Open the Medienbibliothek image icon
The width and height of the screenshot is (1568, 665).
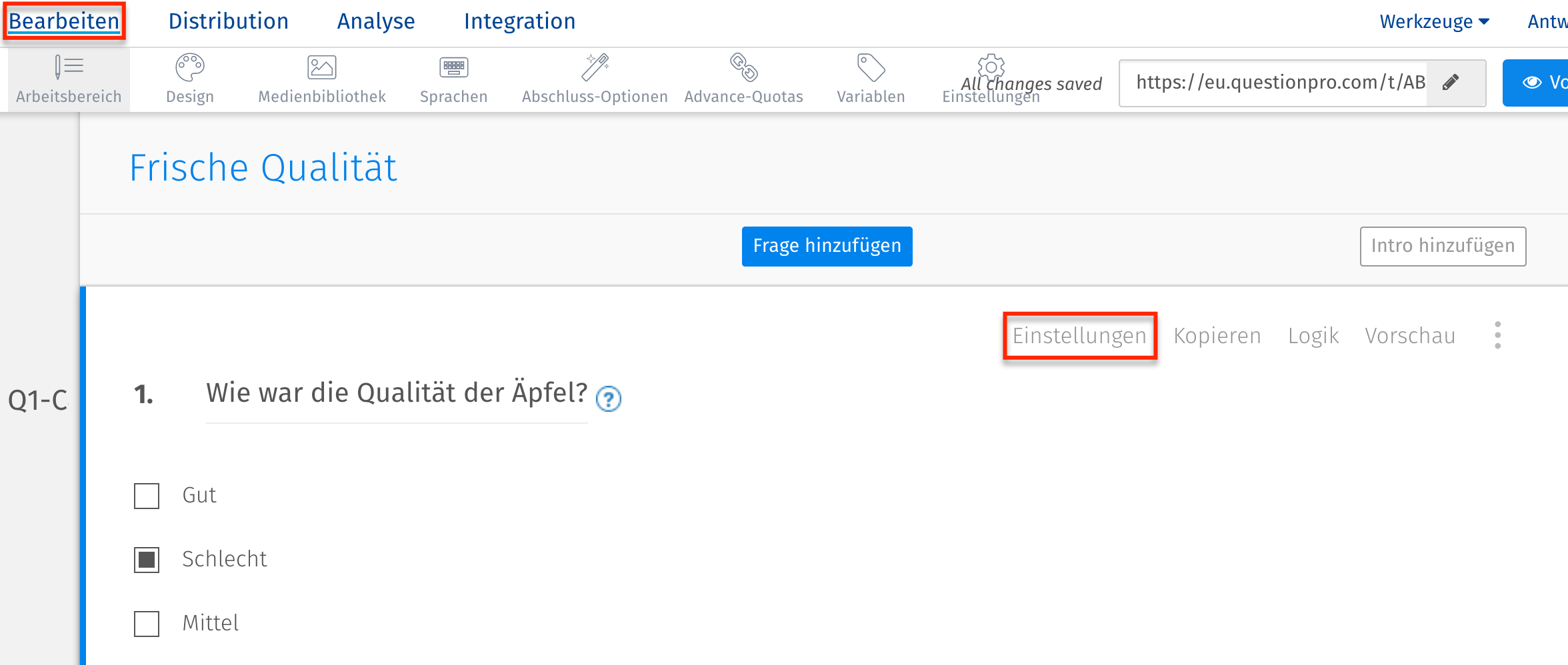coord(321,67)
